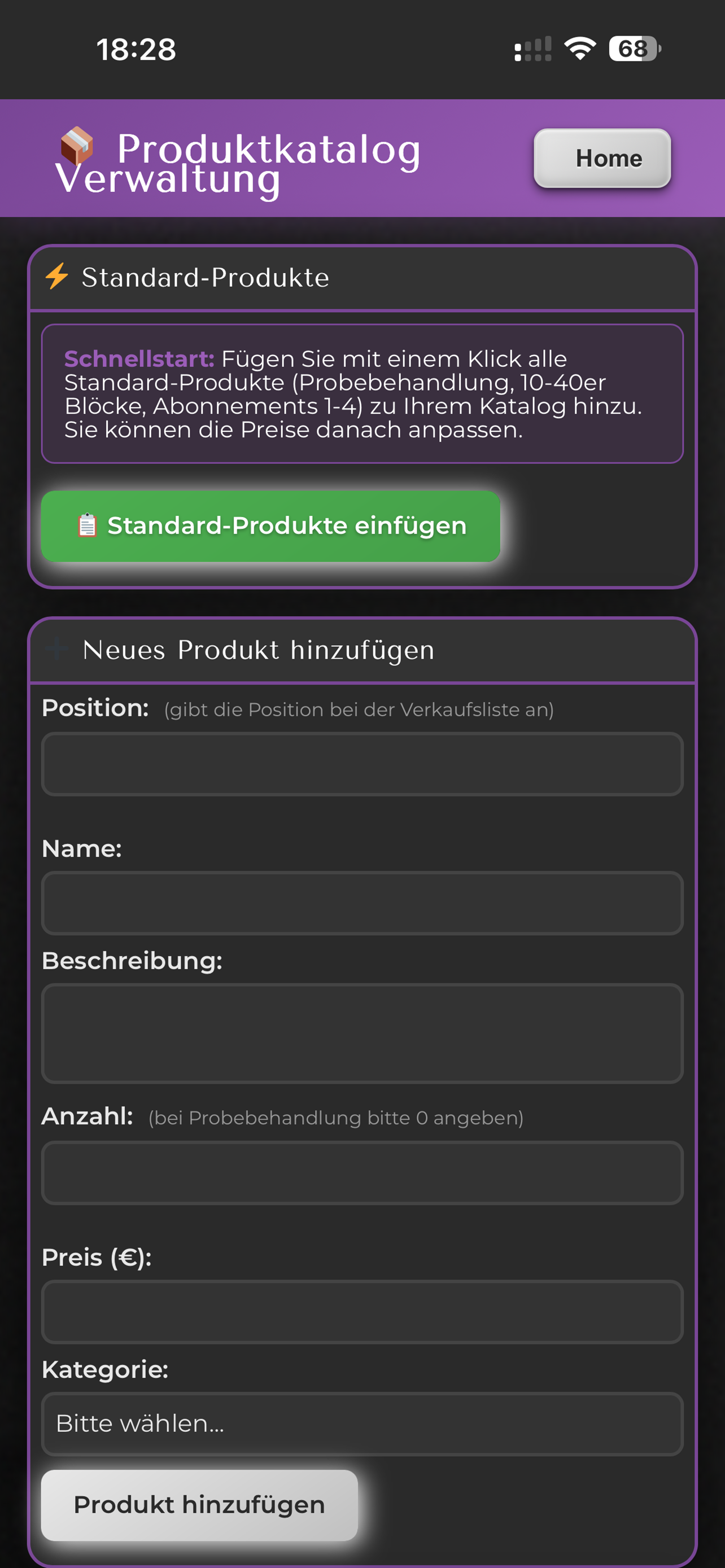Click the plus icon beside Neues Produkt hinzufügen
The image size is (725, 1568).
[x=56, y=649]
